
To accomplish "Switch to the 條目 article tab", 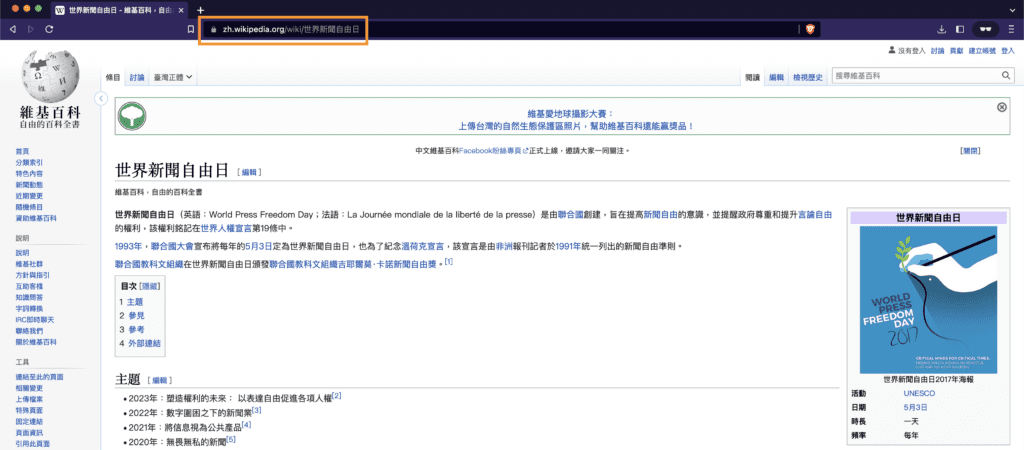I will [x=113, y=77].
